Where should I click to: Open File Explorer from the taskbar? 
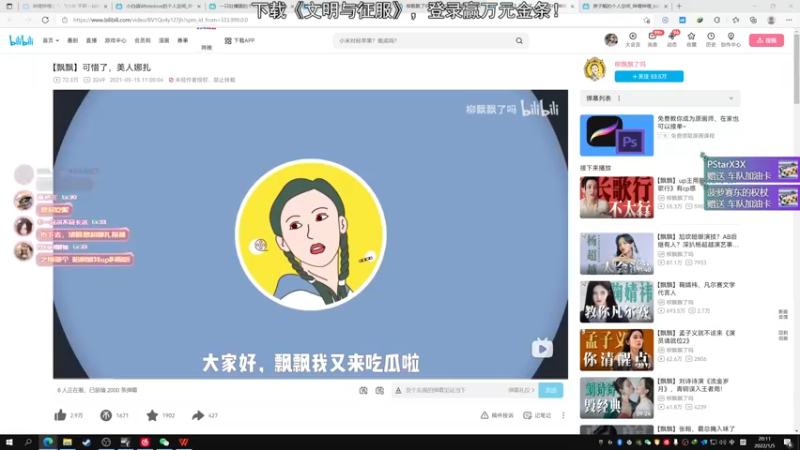(67, 442)
